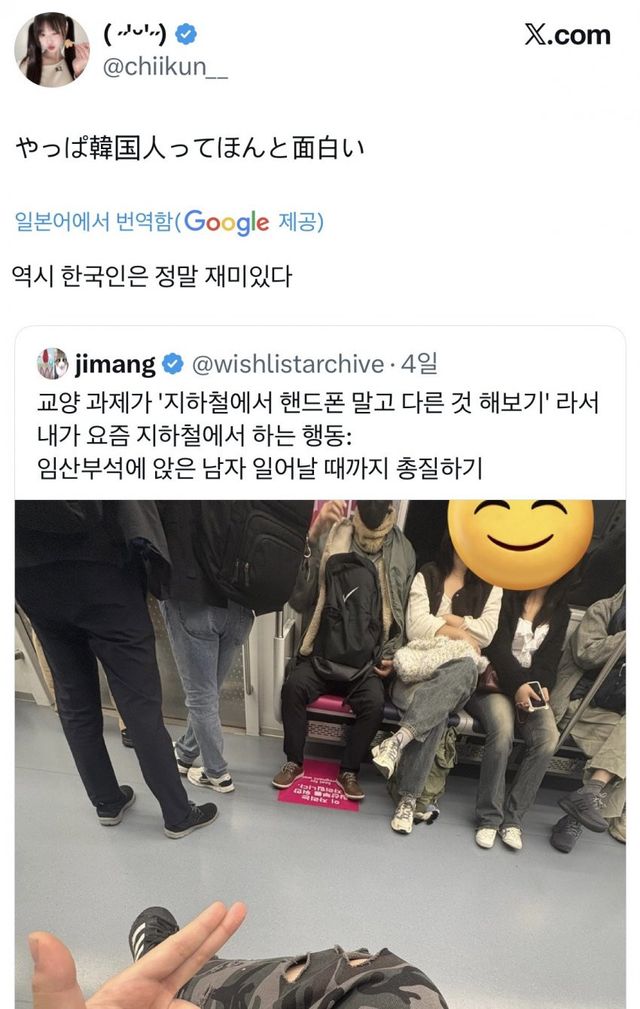
Task: Click the X.com logo watermark
Action: coord(567,35)
